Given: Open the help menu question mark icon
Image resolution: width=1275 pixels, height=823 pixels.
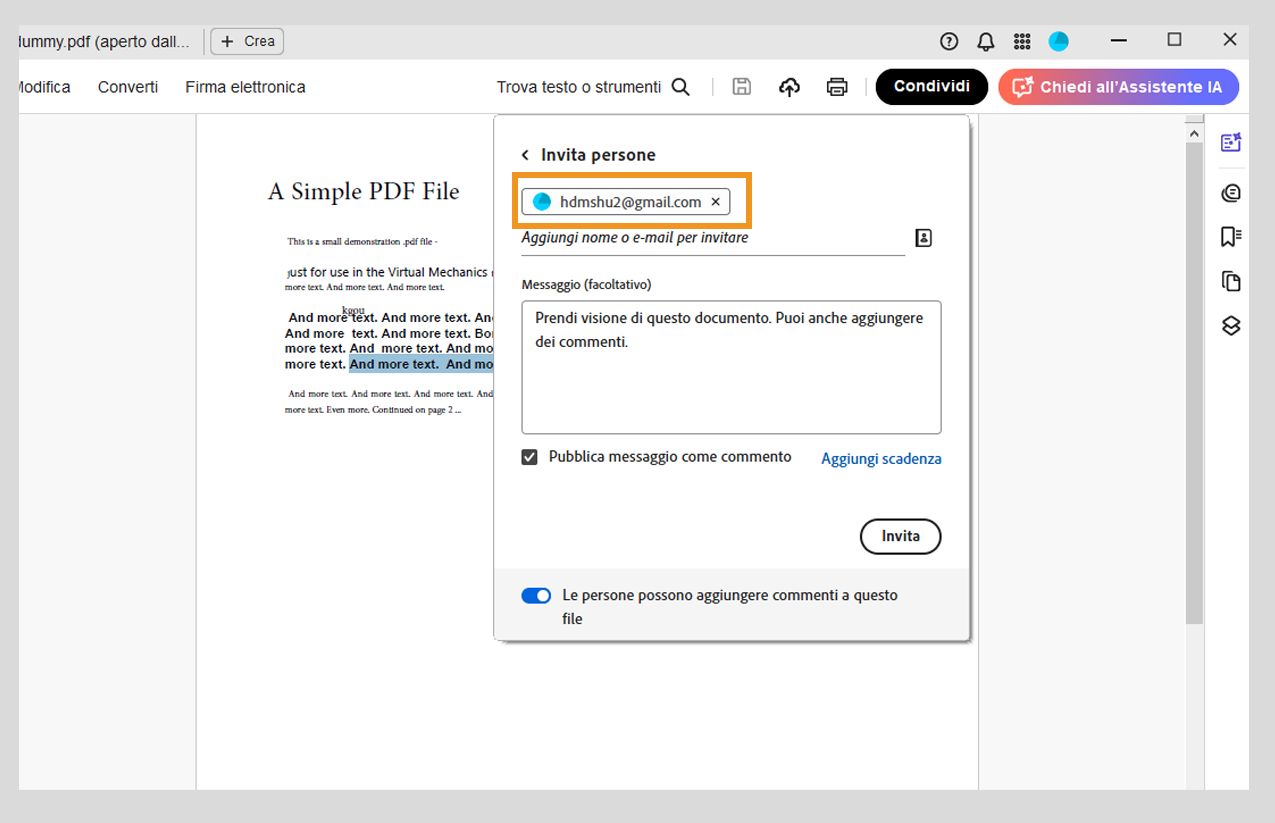Looking at the screenshot, I should [948, 41].
